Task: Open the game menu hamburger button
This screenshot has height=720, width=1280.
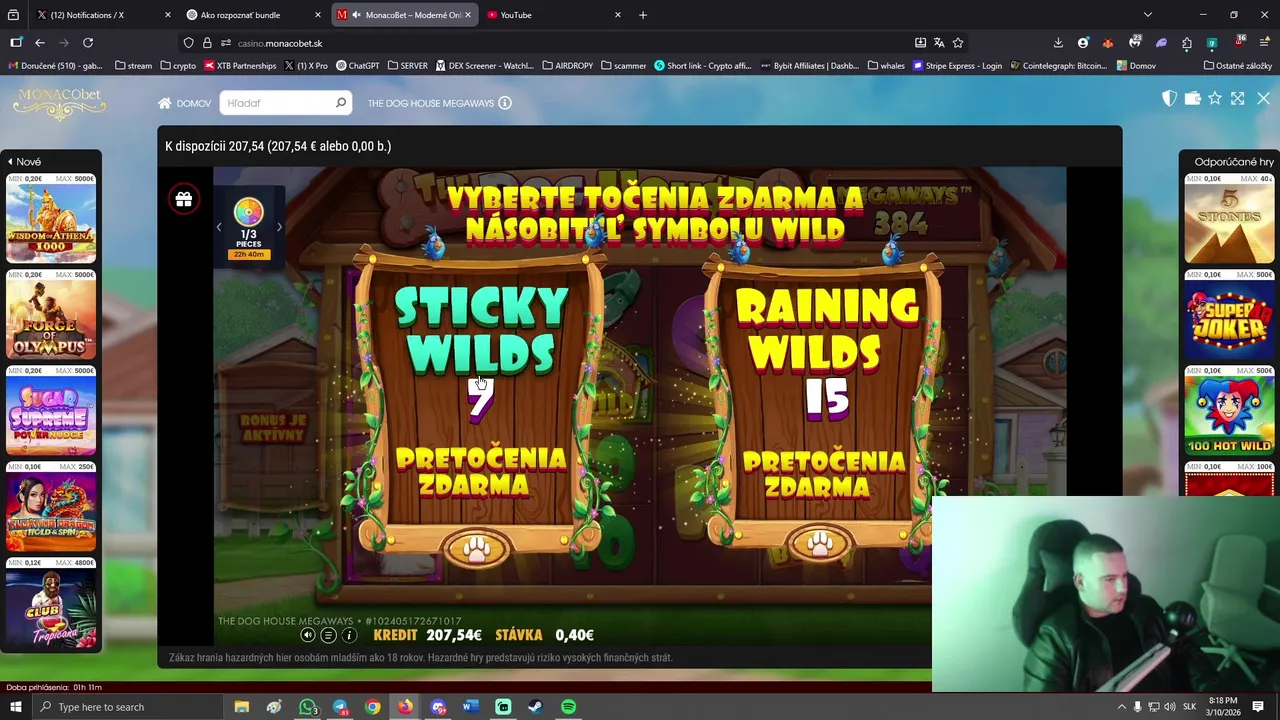Action: pyautogui.click(x=328, y=635)
